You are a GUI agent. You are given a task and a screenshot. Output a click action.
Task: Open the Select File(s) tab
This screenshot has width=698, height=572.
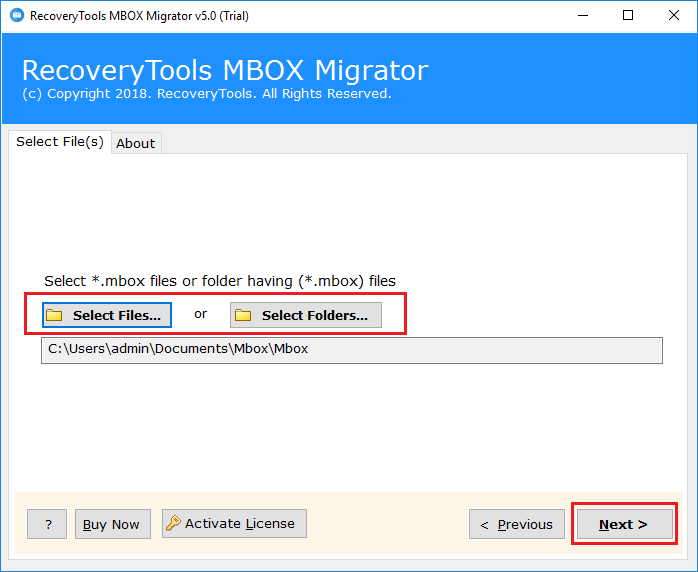(60, 142)
